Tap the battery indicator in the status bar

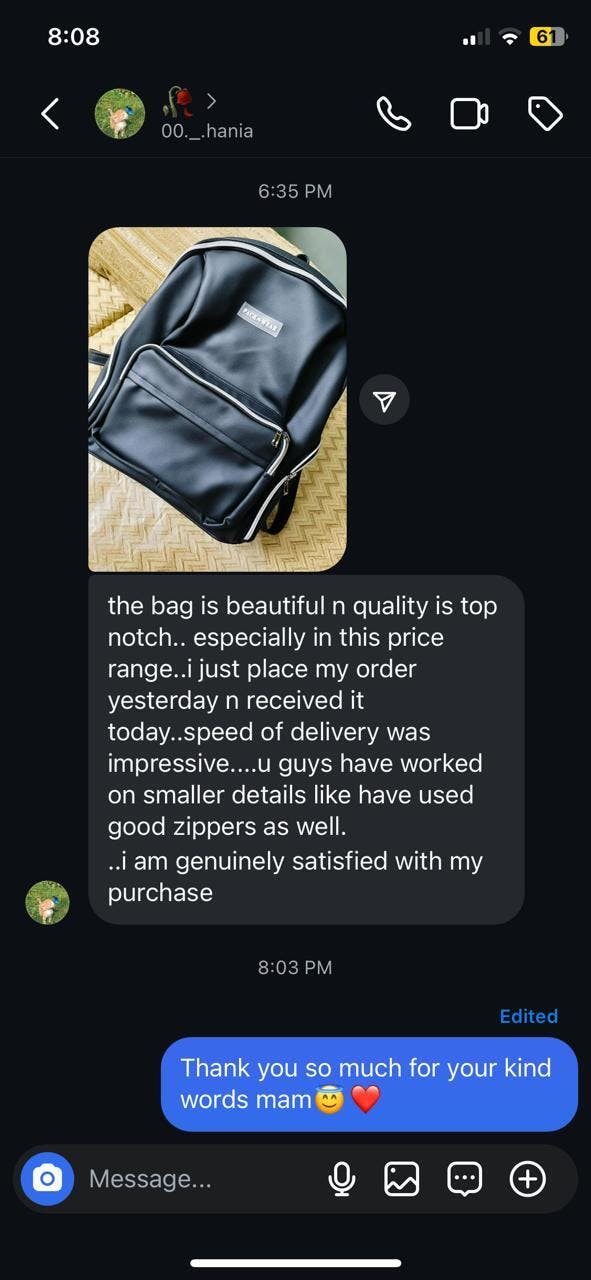pyautogui.click(x=547, y=37)
